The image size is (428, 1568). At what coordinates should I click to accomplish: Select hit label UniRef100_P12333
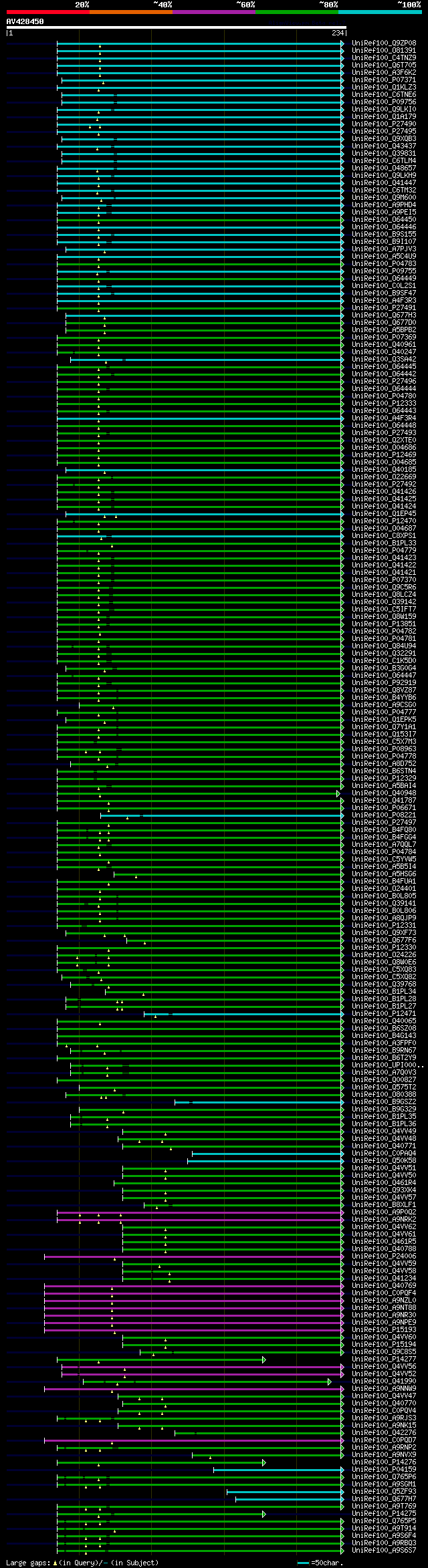(x=384, y=404)
